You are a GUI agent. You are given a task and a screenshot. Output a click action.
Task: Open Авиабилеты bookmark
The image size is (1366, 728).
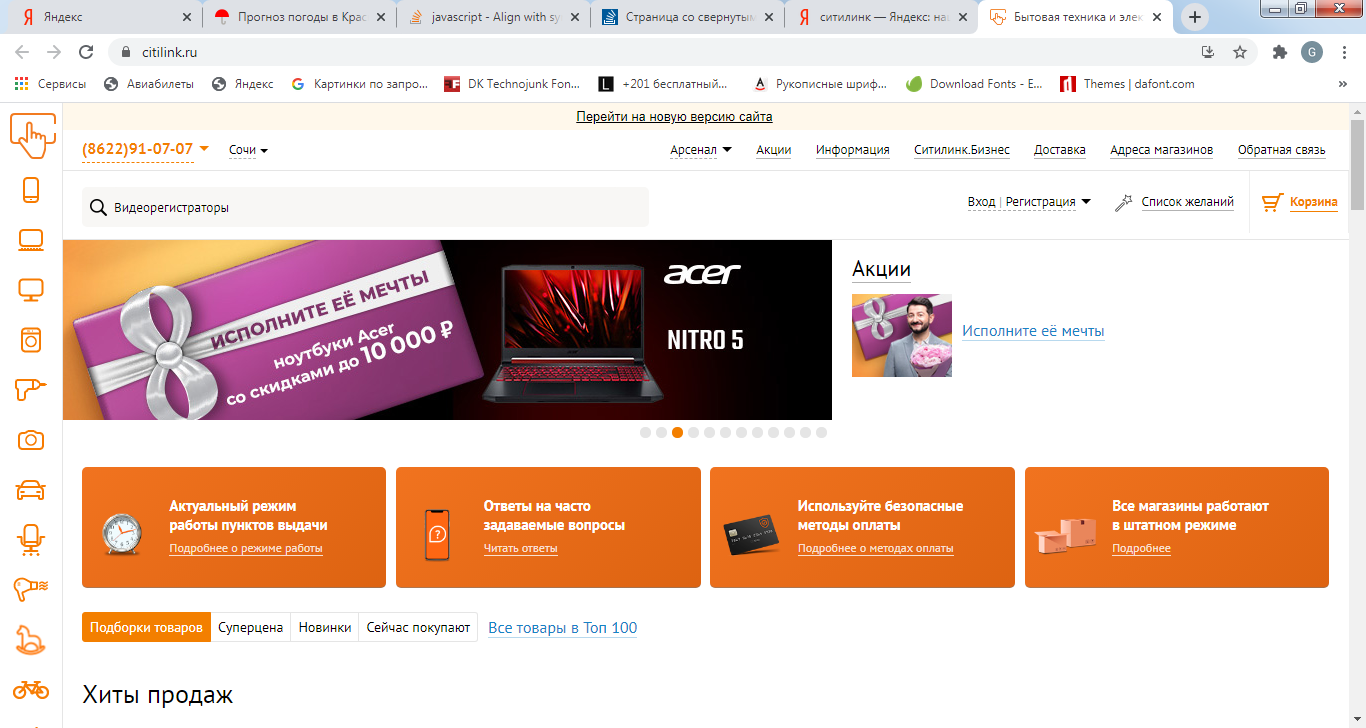149,84
